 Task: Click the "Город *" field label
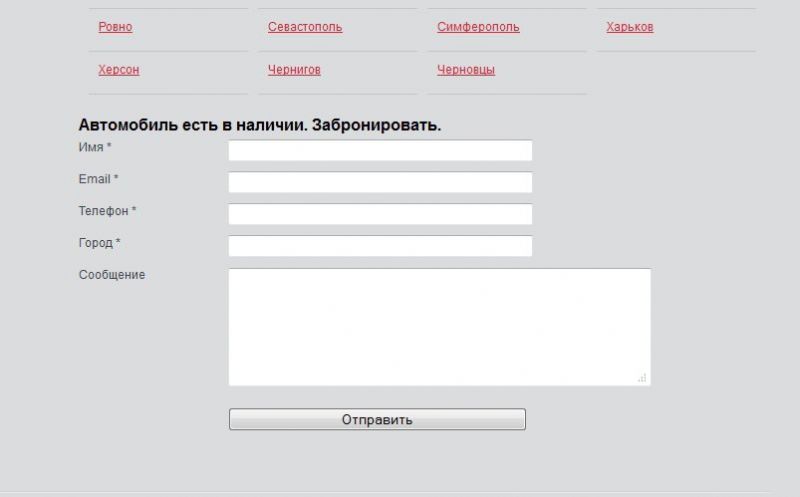99,243
